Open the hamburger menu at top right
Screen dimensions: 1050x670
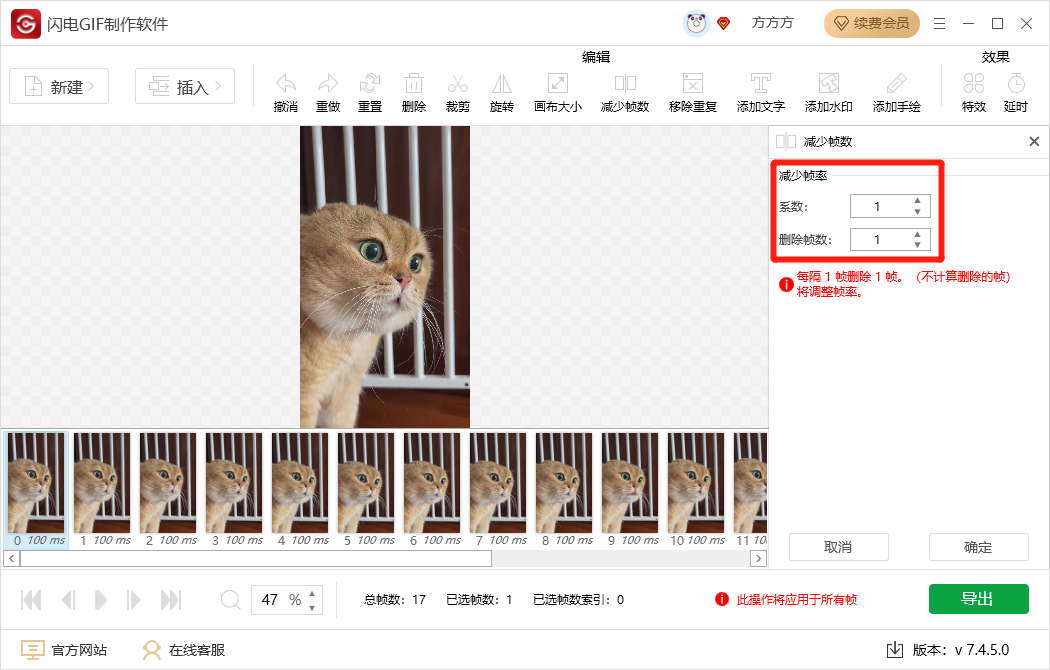pyautogui.click(x=939, y=22)
